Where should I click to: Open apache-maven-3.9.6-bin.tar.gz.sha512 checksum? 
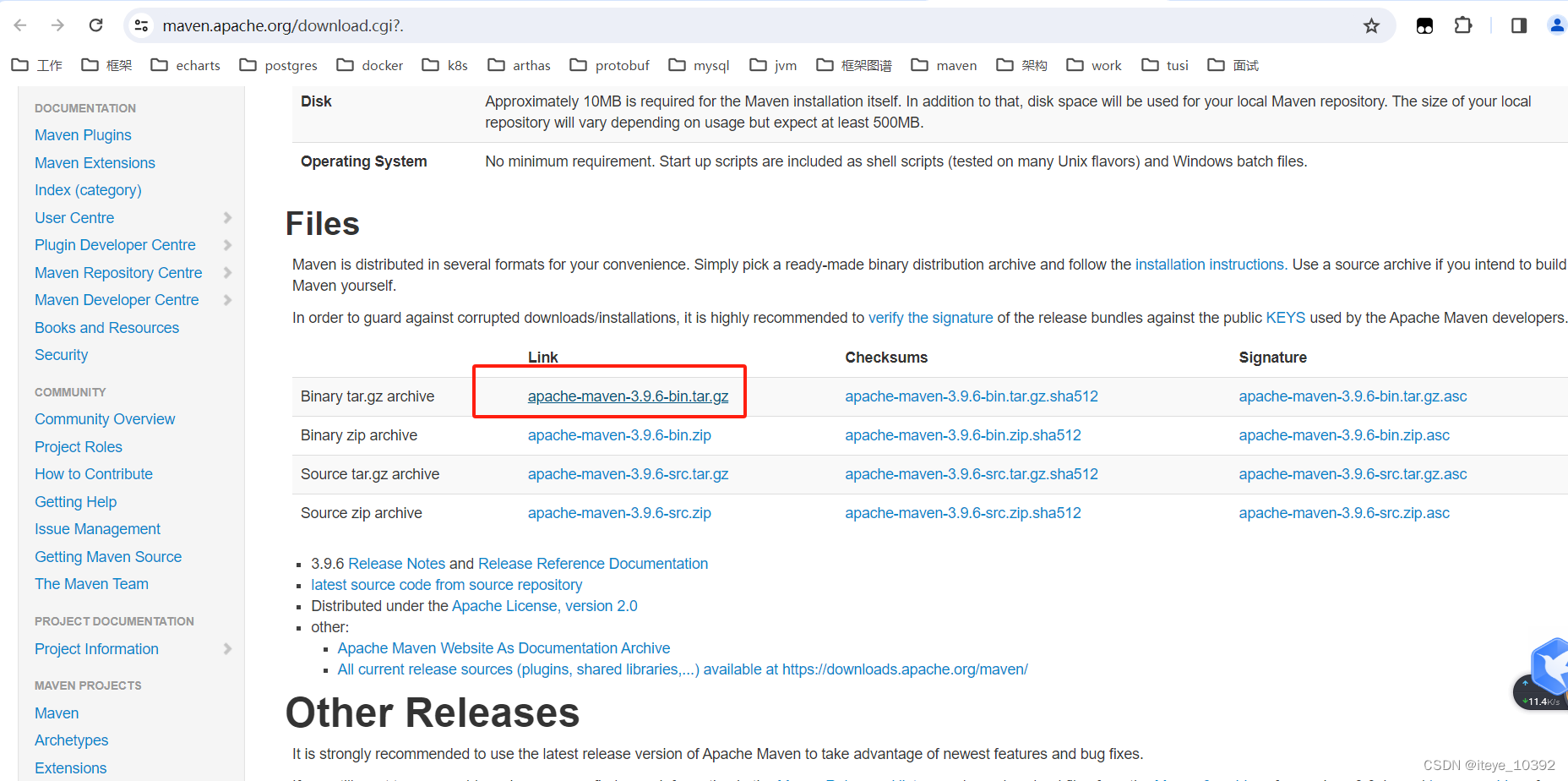972,396
